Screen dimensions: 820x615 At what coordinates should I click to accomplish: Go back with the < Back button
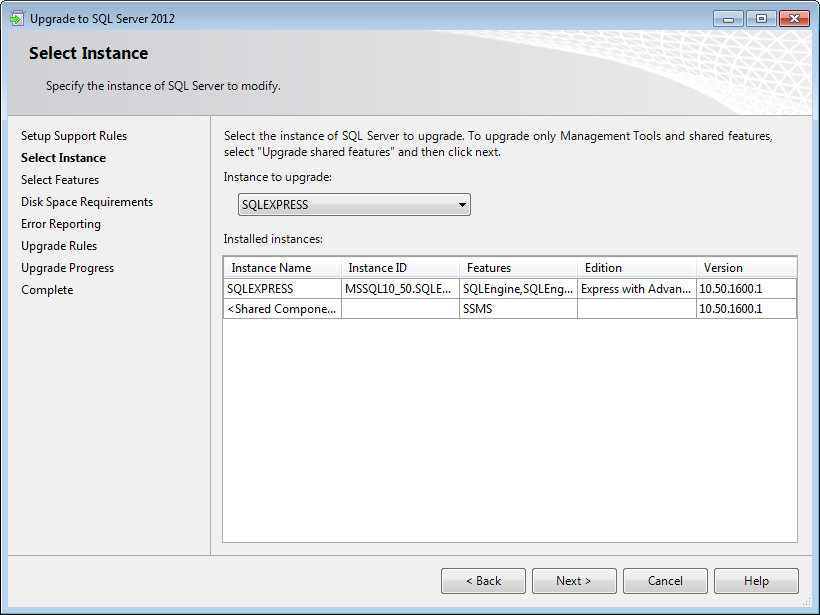[x=483, y=581]
